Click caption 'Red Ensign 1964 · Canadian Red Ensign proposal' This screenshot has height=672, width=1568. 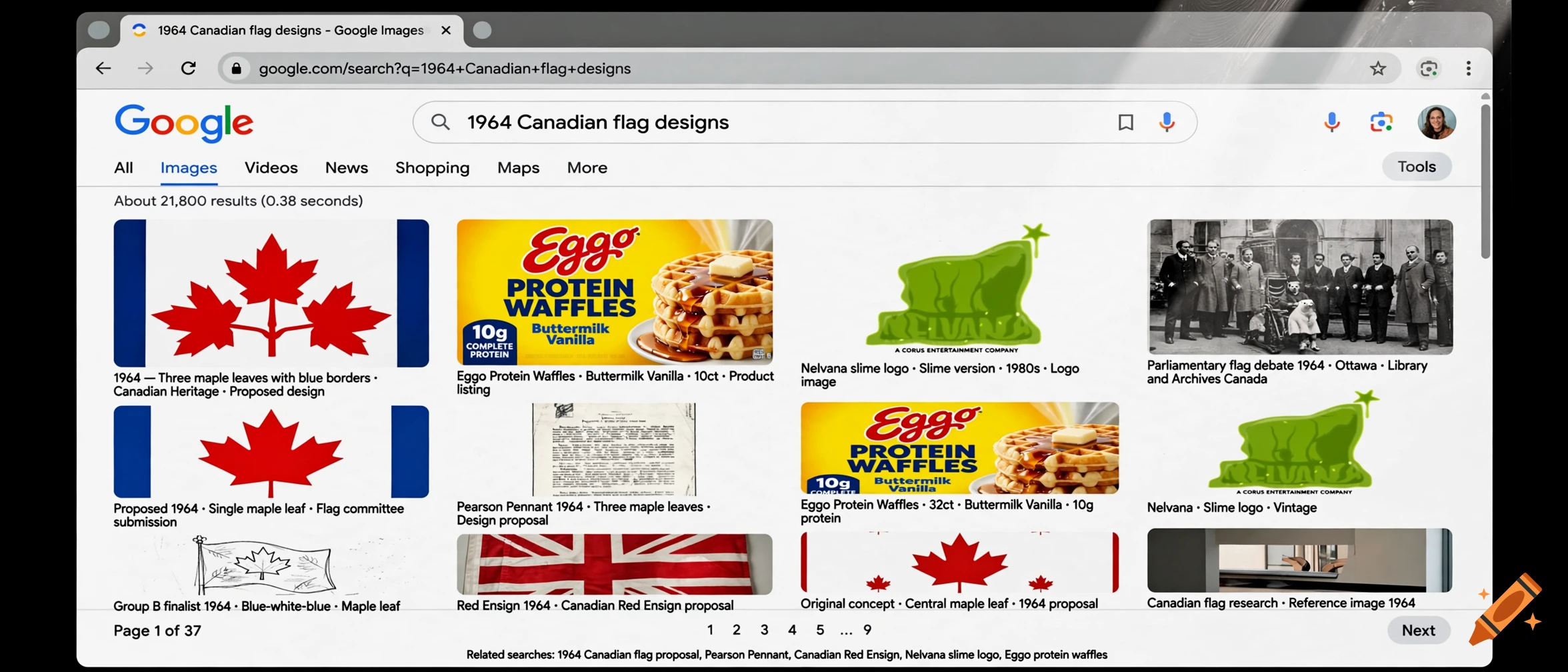click(x=595, y=605)
